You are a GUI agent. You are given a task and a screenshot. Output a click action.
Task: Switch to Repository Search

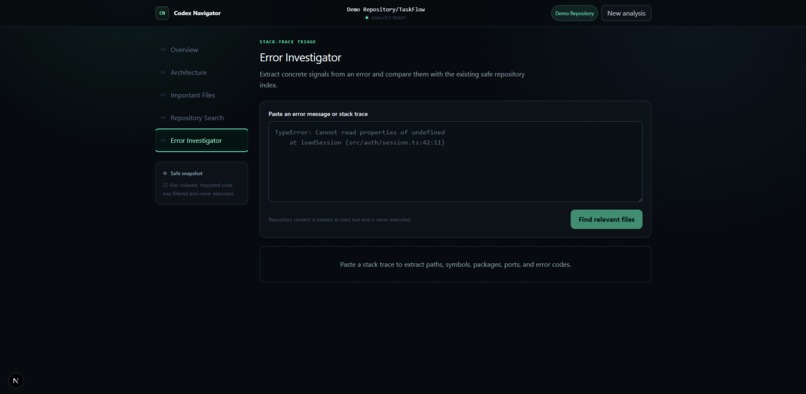[x=202, y=118]
